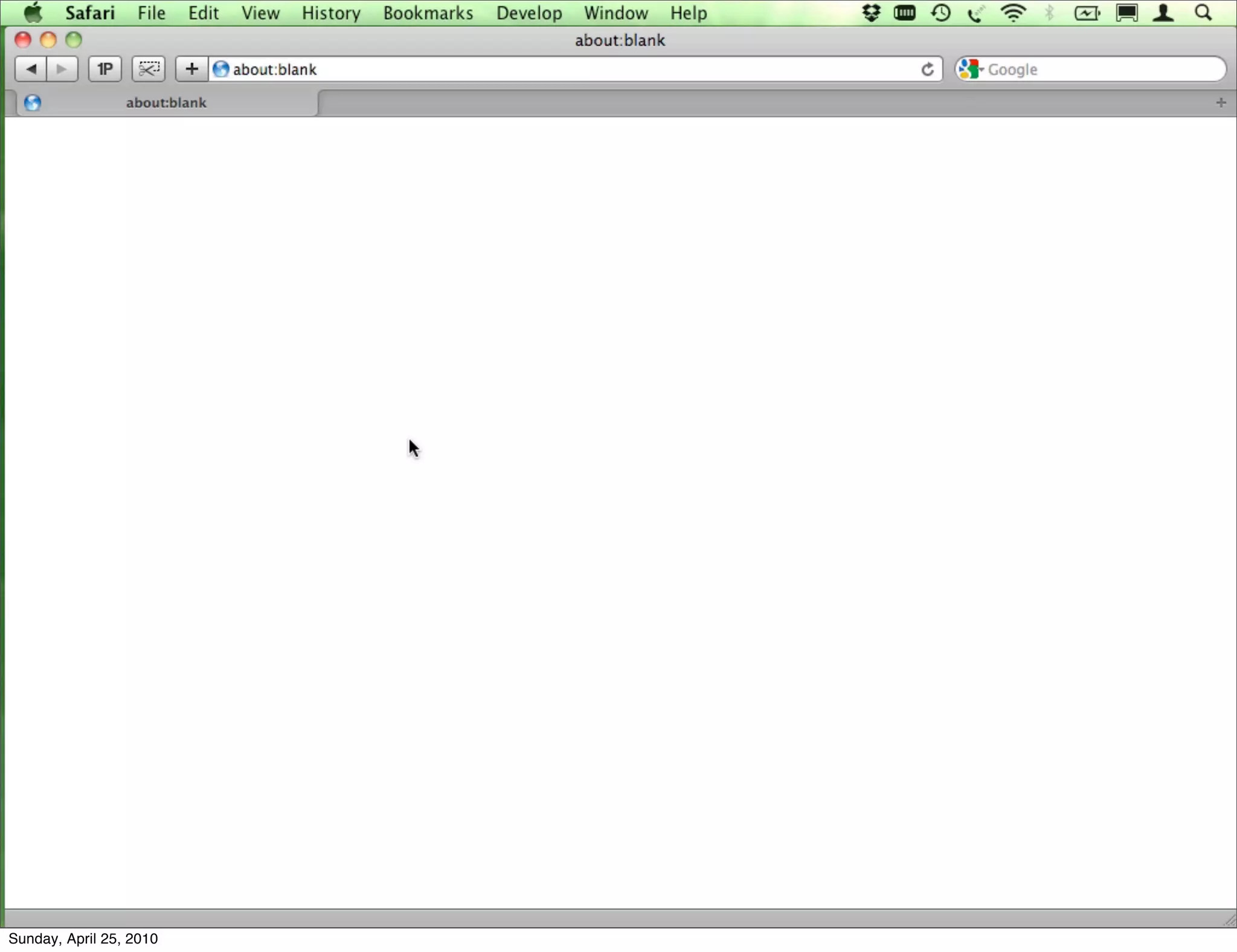The image size is (1237, 952).
Task: Open the Wi-Fi status menu
Action: pyautogui.click(x=1013, y=13)
